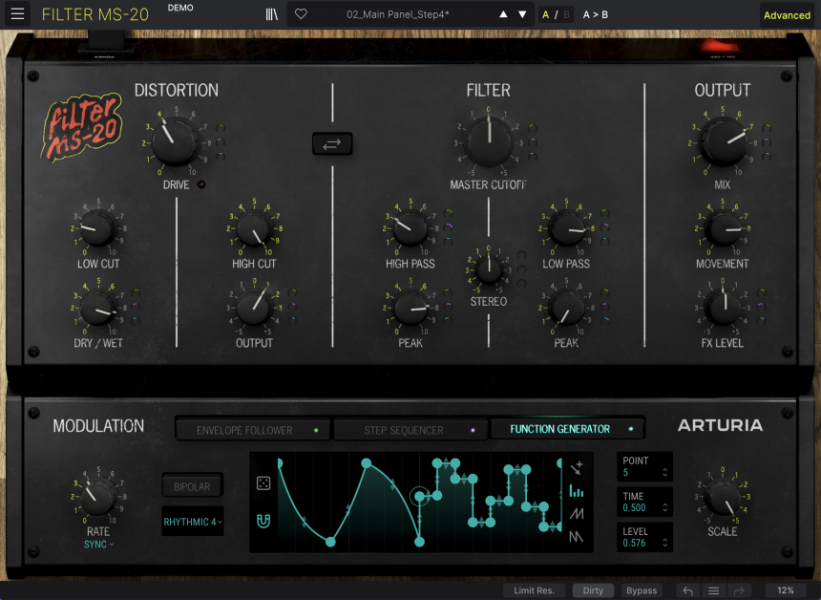Turn the Master Cutoff knob

point(487,143)
